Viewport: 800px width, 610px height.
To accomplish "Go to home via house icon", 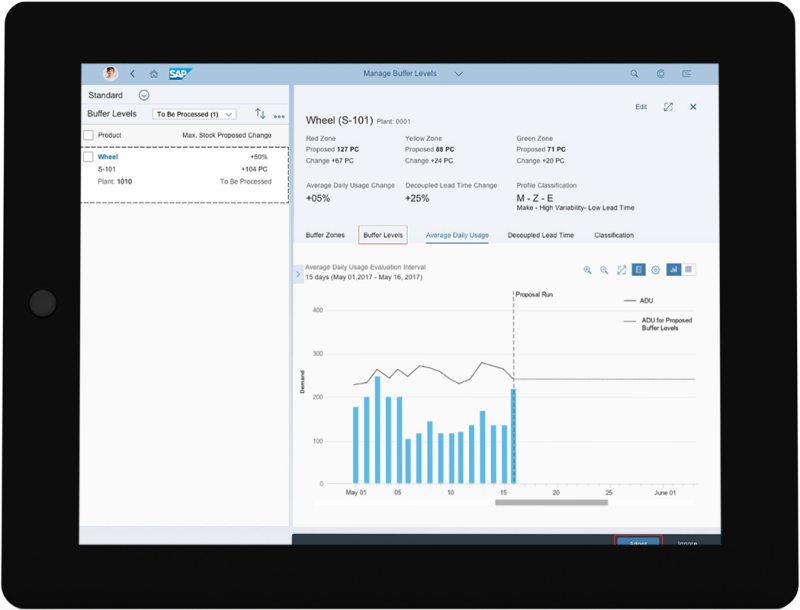I will [154, 74].
